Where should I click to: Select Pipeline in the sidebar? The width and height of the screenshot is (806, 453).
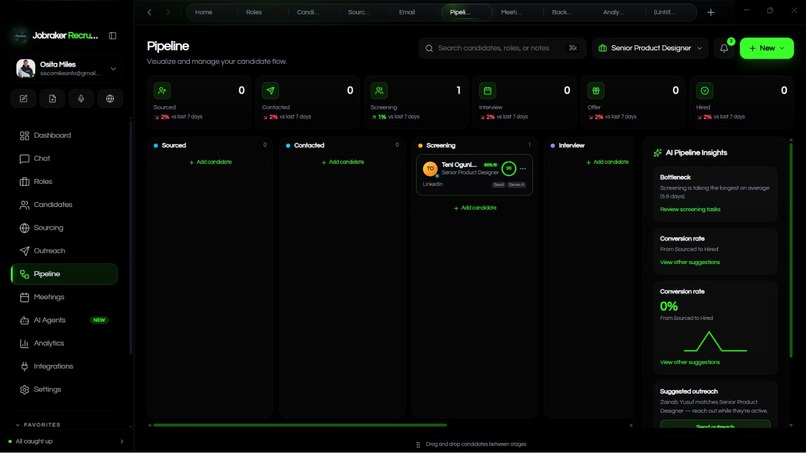[64, 274]
